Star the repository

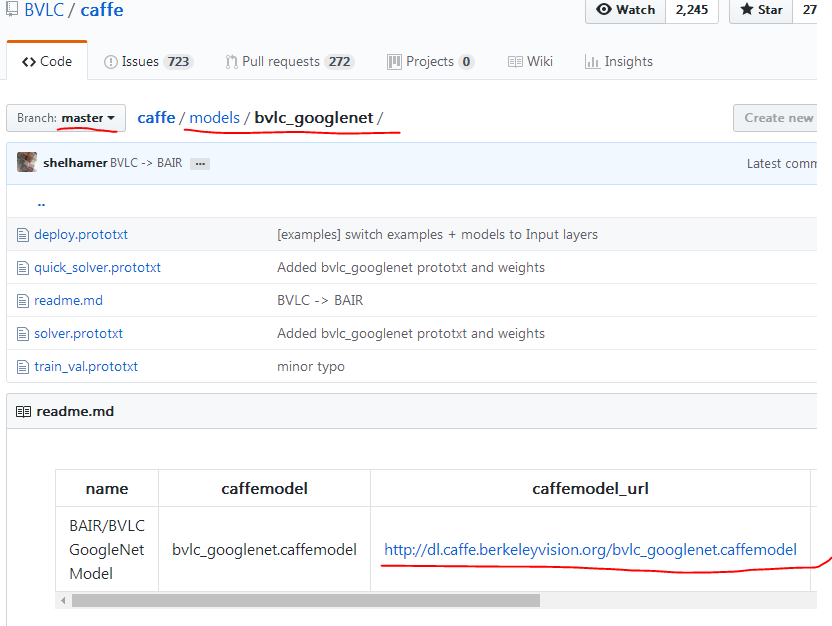761,10
